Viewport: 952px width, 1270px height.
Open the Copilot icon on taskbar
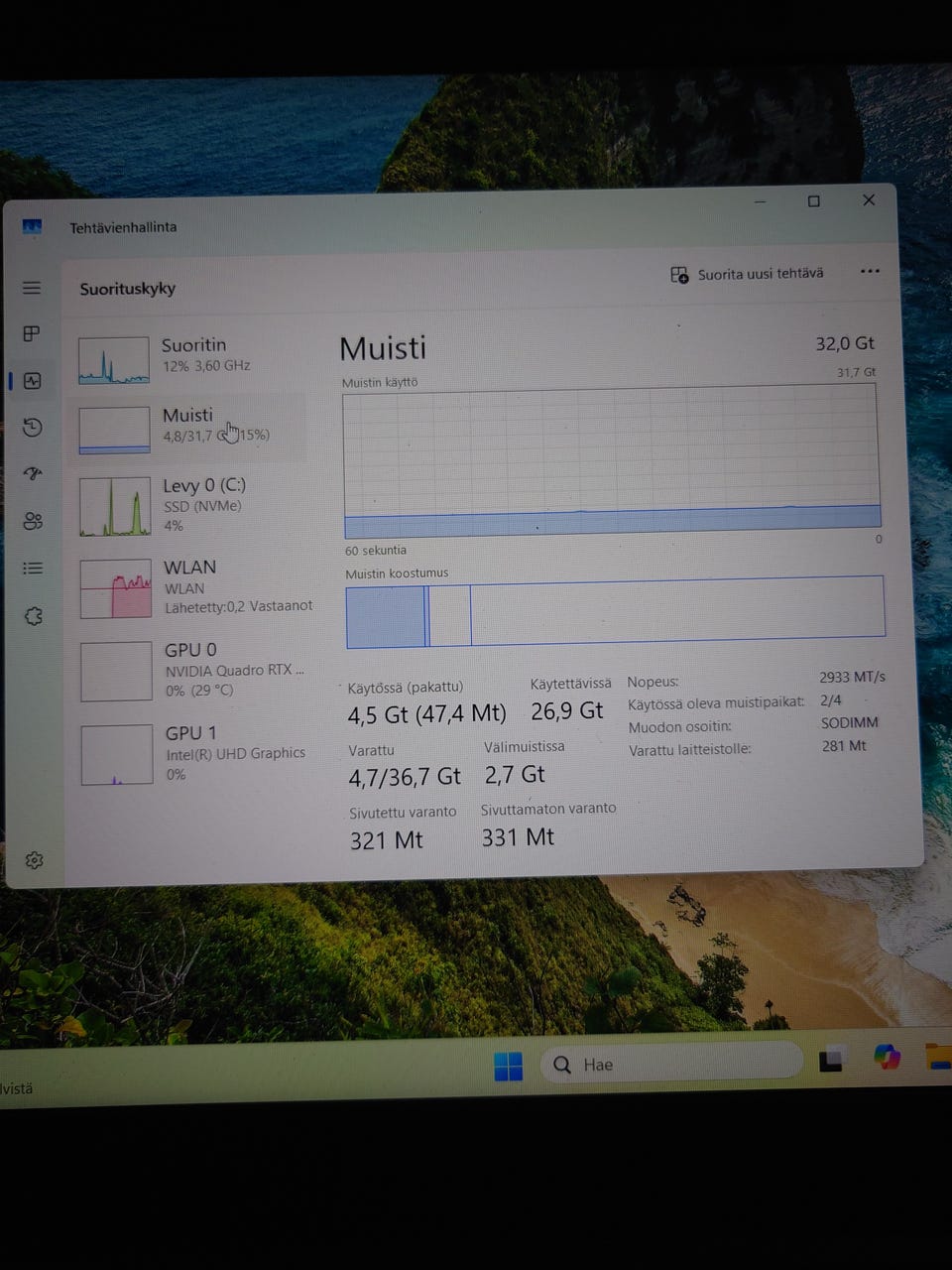[887, 1058]
